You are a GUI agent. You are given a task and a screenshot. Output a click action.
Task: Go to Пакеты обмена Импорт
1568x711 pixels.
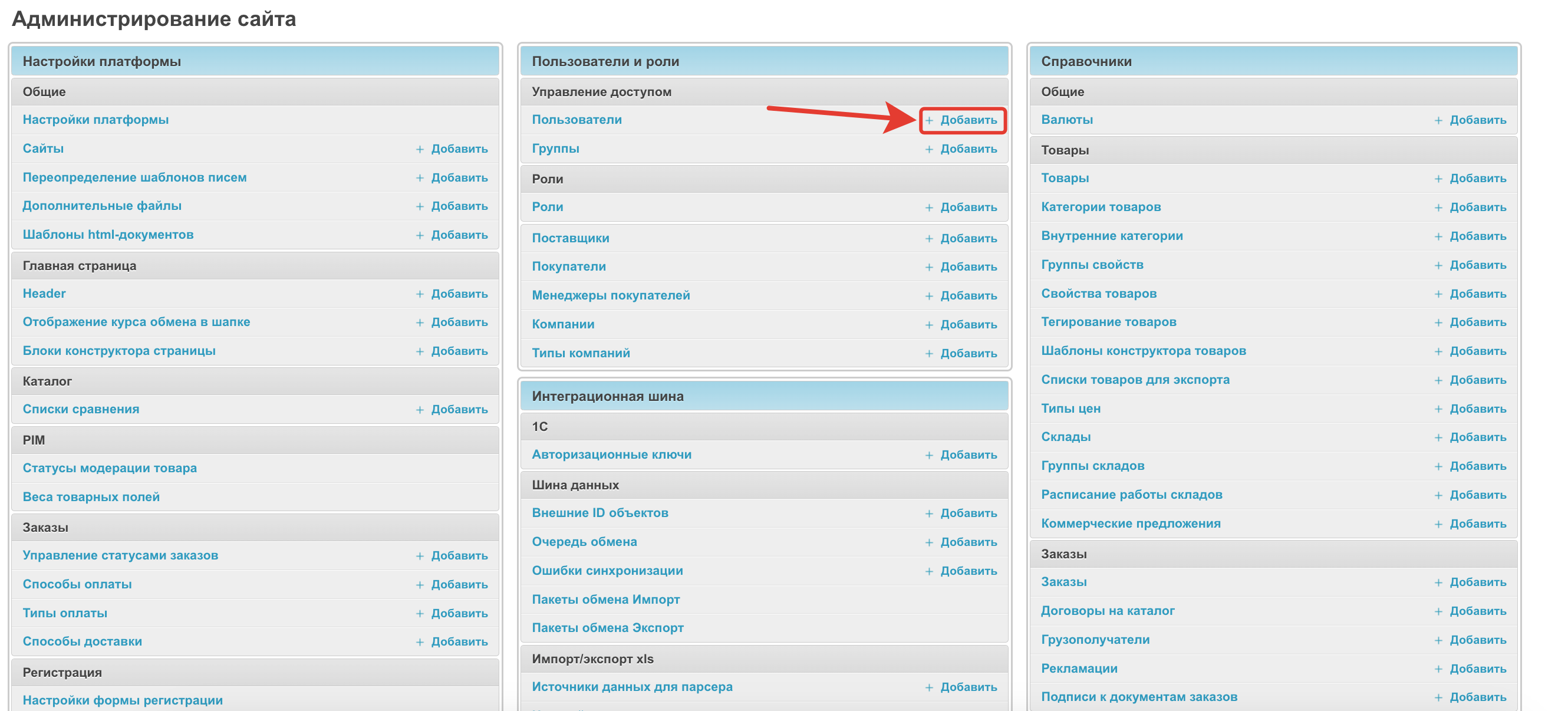click(605, 600)
